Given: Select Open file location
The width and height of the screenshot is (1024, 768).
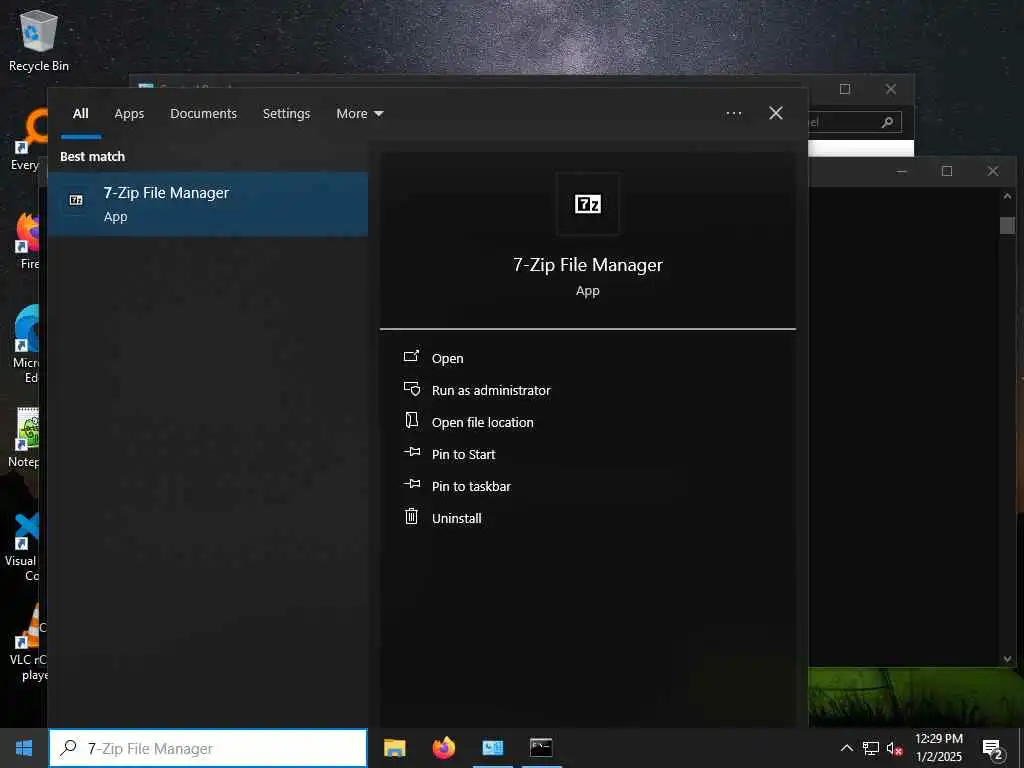Looking at the screenshot, I should [483, 423].
